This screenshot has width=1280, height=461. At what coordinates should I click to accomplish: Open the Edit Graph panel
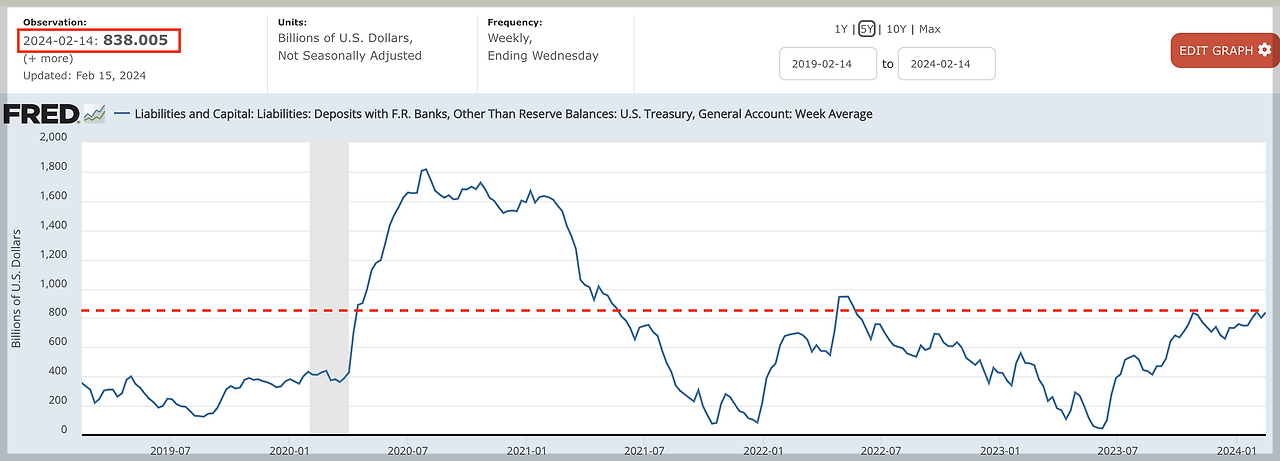pos(1225,50)
